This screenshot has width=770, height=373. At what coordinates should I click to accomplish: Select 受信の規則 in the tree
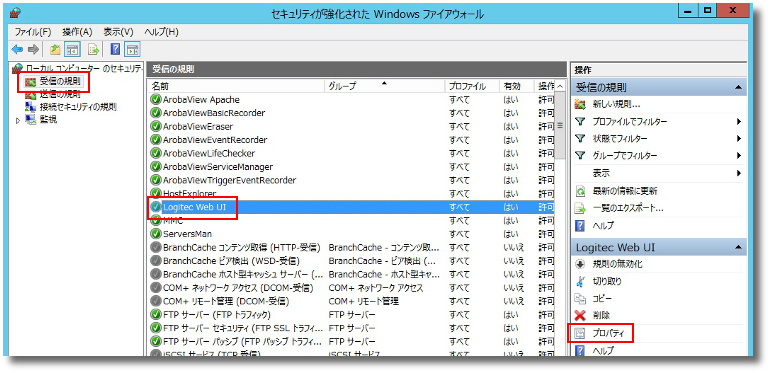60,81
